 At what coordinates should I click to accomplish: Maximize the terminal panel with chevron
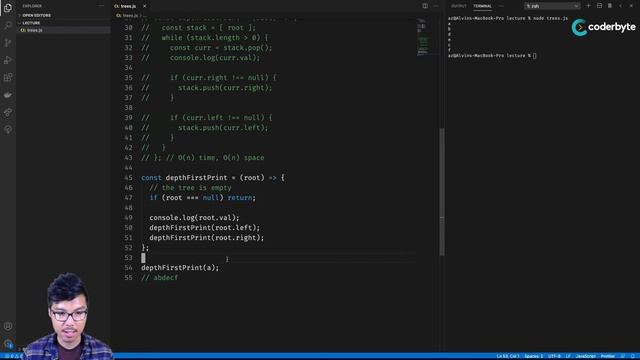(620, 6)
